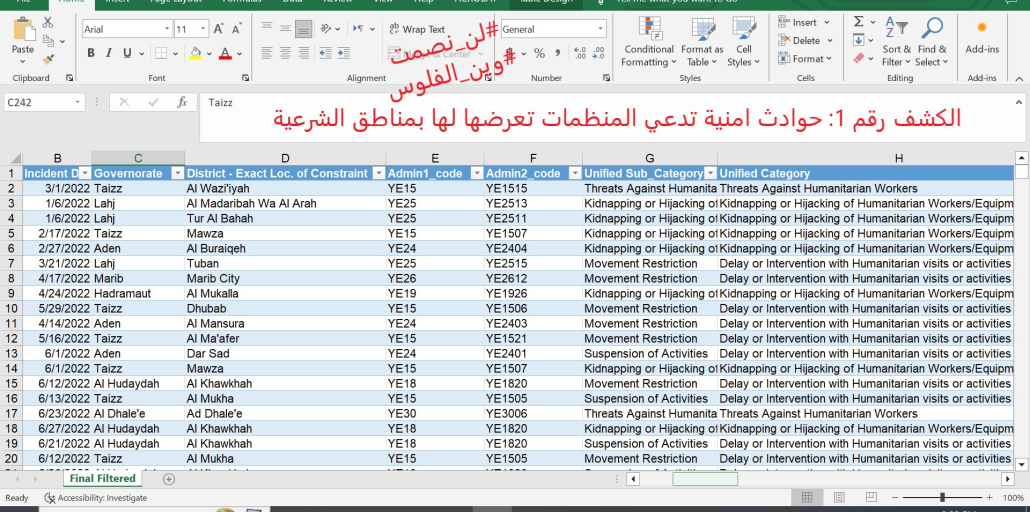The image size is (1030, 512).
Task: Click the AutoSum sigma icon
Action: point(859,22)
